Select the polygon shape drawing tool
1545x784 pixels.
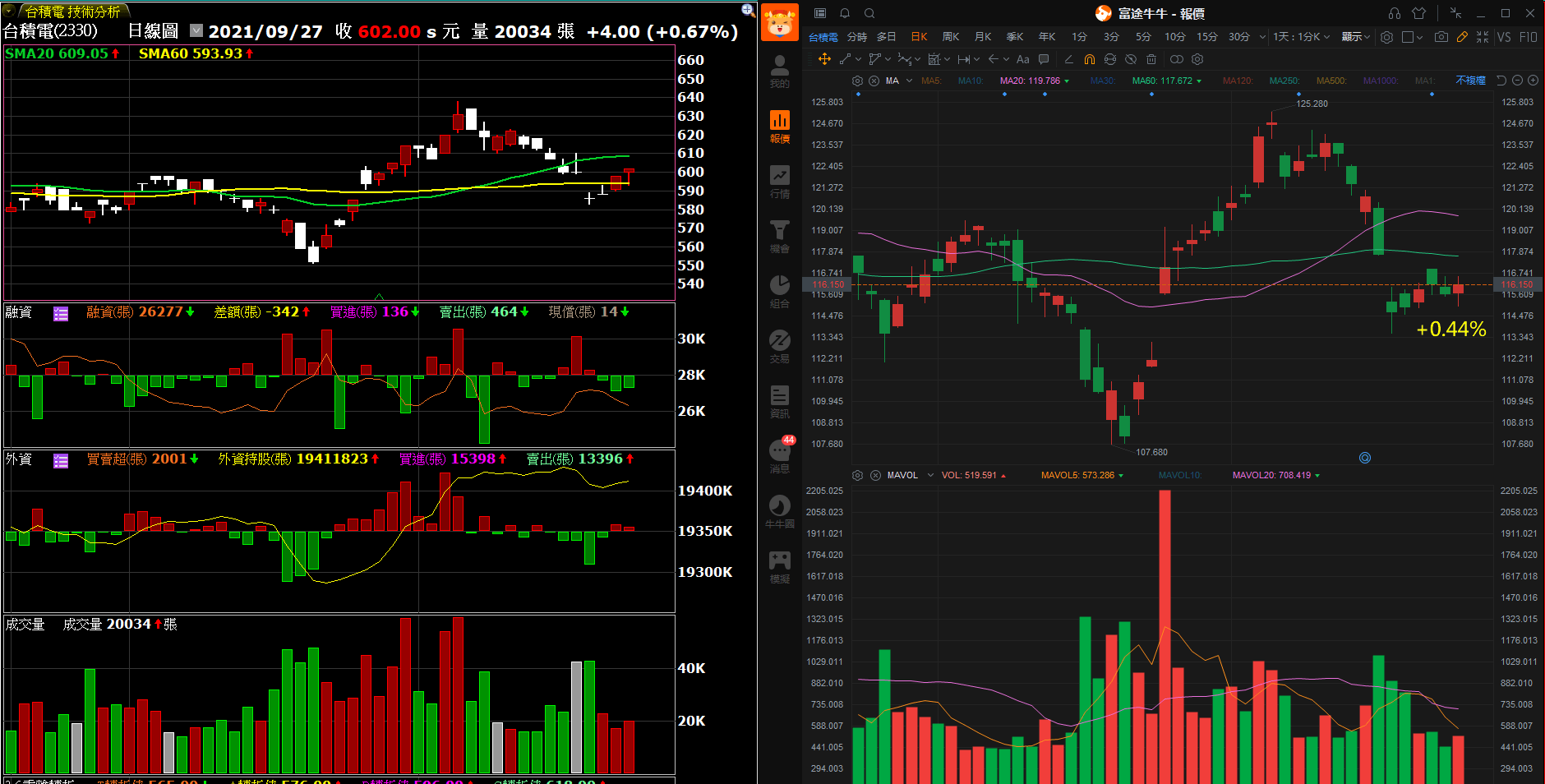point(874,59)
